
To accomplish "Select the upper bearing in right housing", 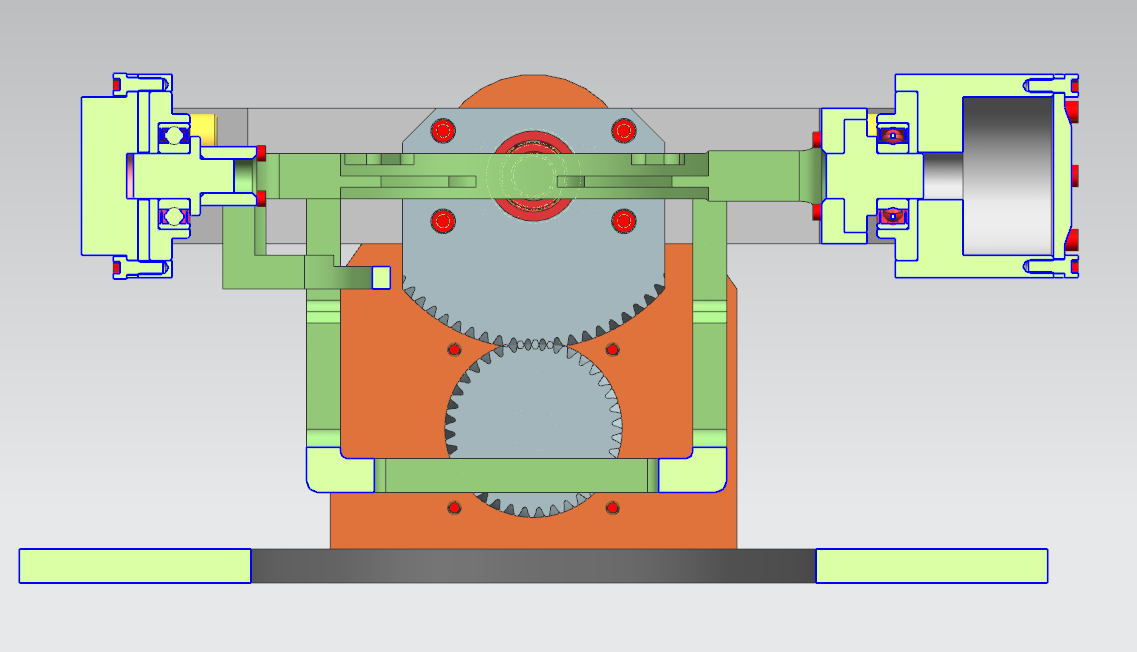I will click(893, 136).
